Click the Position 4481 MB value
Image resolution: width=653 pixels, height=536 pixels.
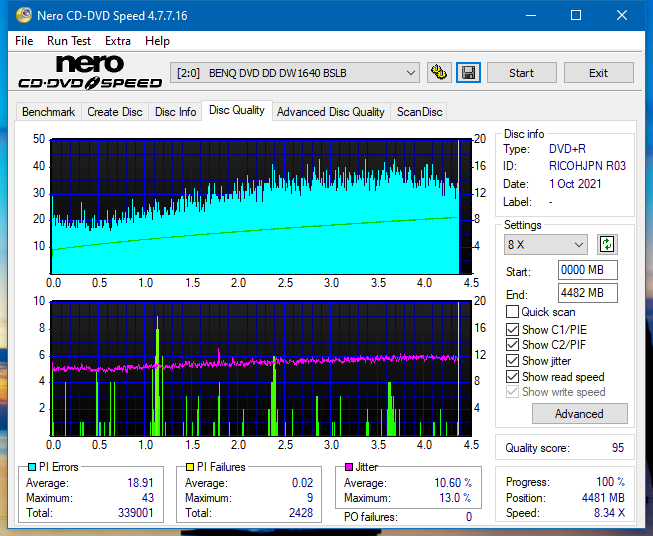[603, 498]
